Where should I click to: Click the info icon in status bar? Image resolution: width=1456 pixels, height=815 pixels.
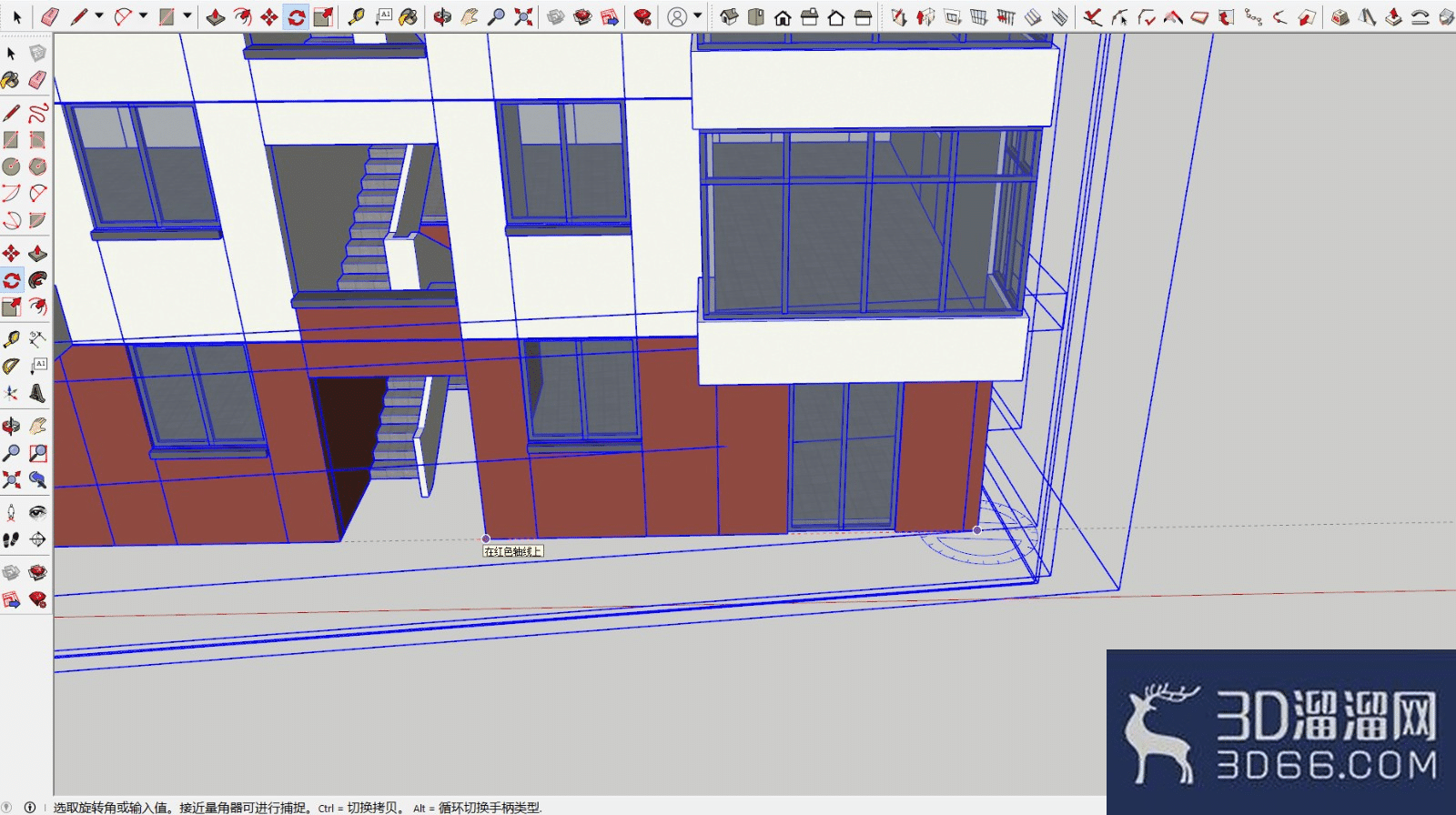(x=30, y=807)
